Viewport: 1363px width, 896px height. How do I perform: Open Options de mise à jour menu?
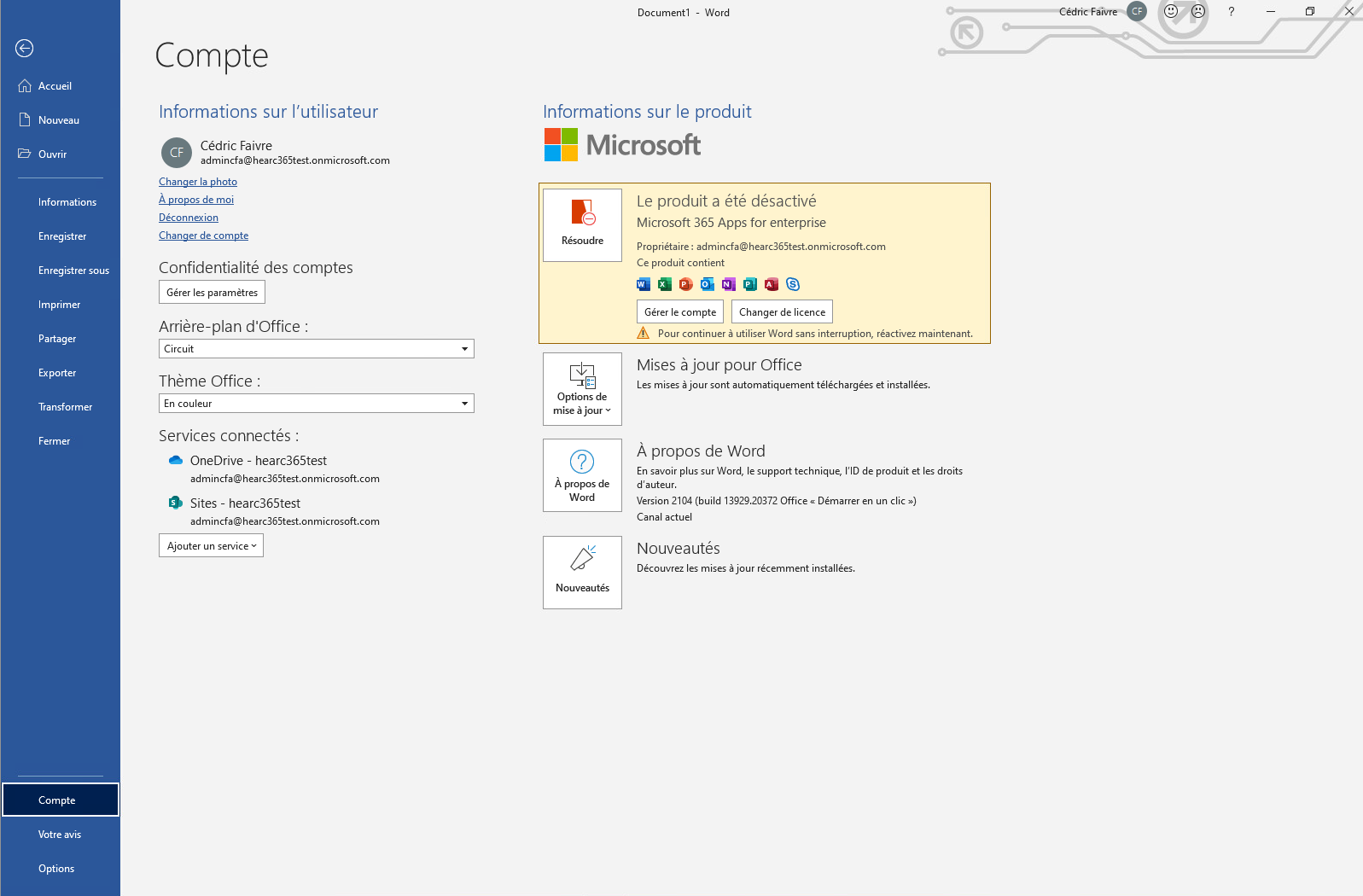[583, 389]
